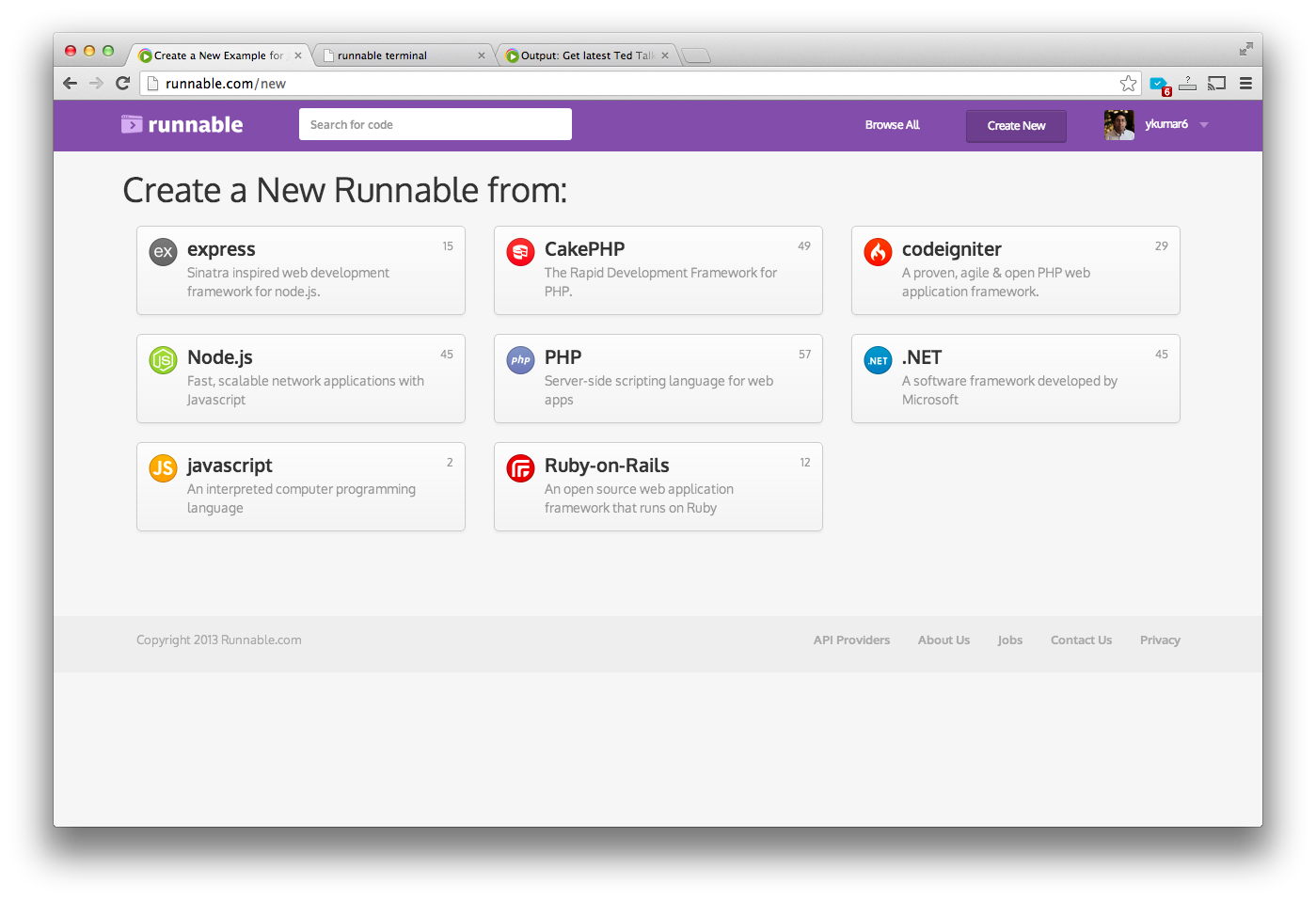Pick the Ruby-on-Rails red icon

[x=520, y=467]
